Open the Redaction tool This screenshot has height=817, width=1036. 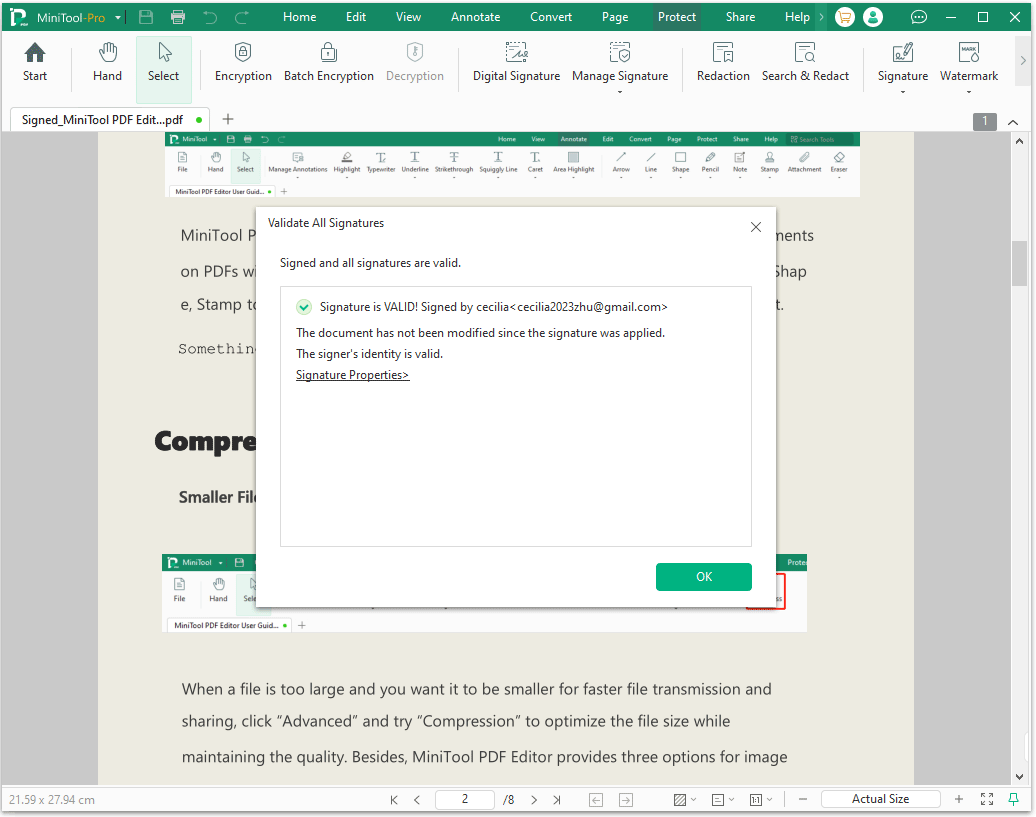pos(723,64)
